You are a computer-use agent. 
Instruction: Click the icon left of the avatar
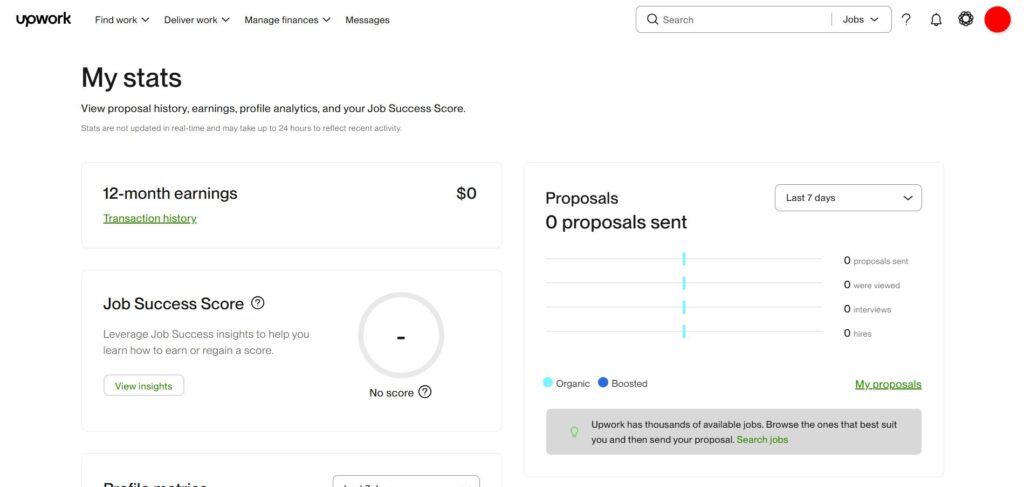tap(965, 19)
